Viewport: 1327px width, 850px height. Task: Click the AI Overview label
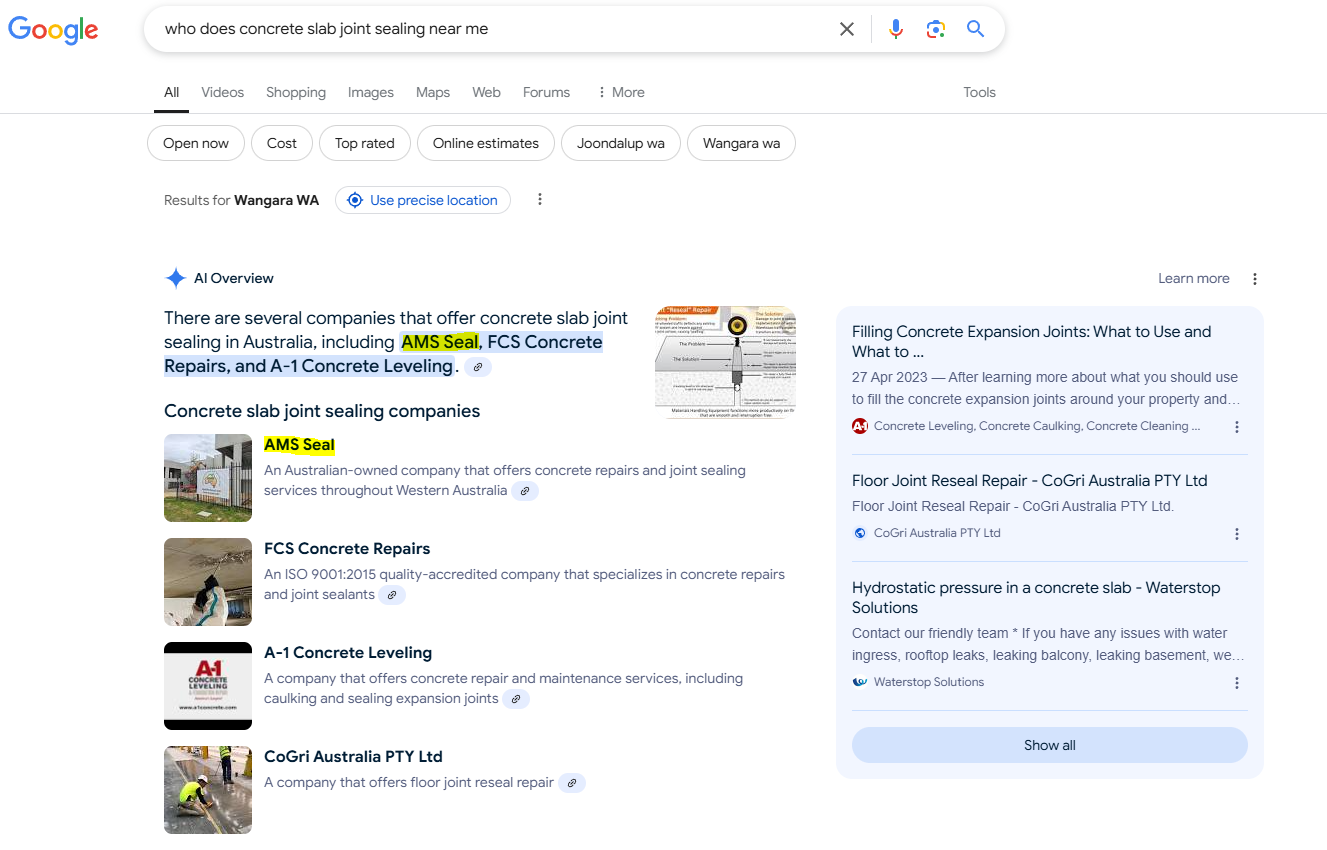(x=234, y=279)
